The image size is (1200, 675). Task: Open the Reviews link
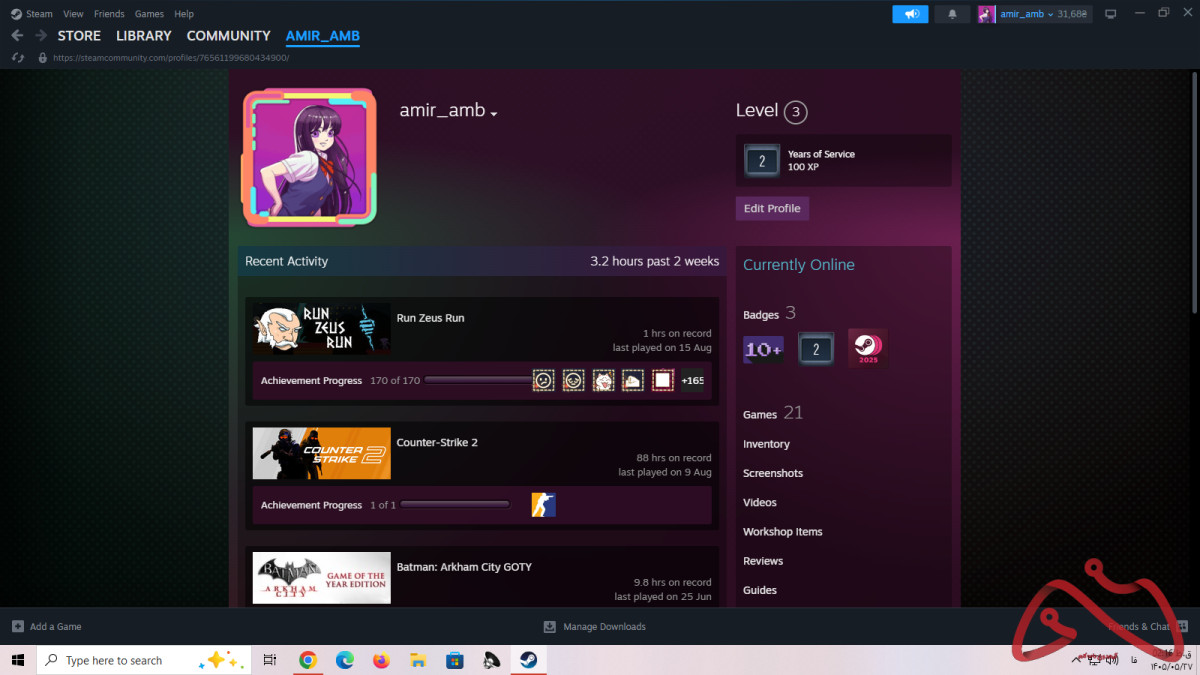tap(763, 561)
